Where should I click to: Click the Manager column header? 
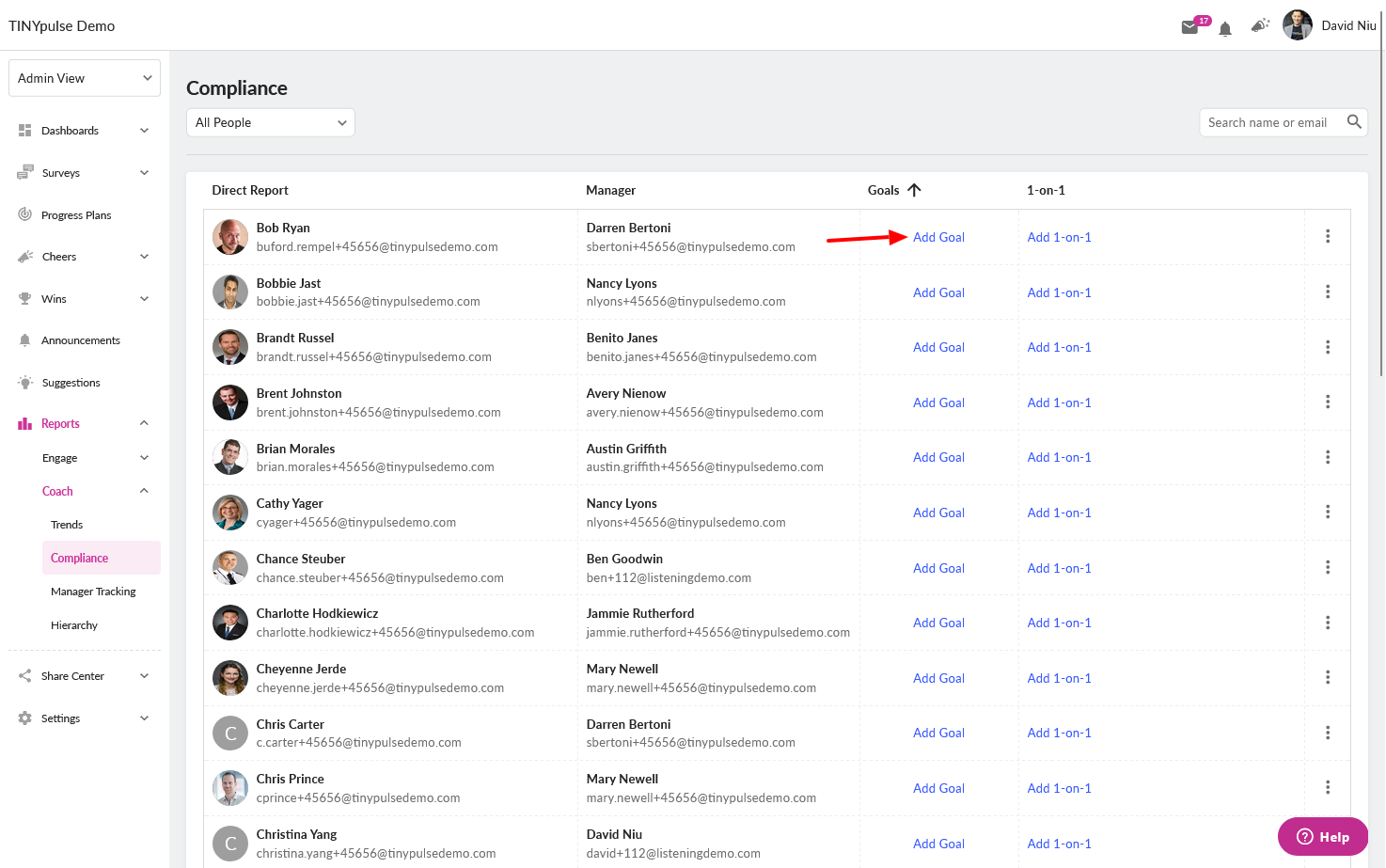[x=610, y=190]
